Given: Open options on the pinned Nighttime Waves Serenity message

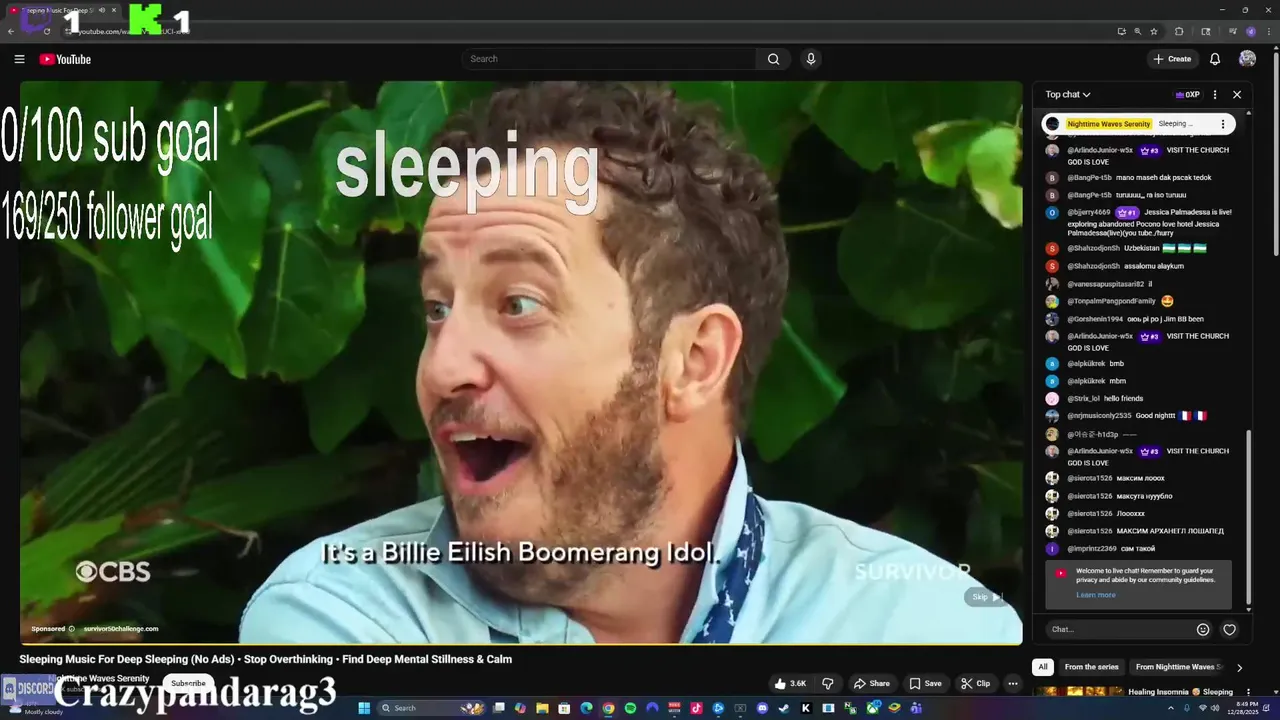Looking at the screenshot, I should coord(1222,124).
